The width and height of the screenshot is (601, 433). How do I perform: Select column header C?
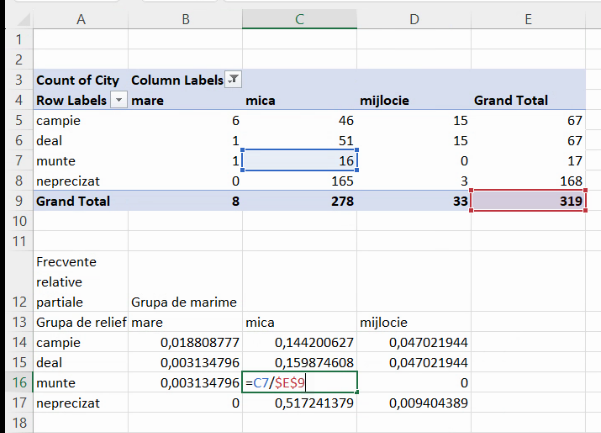coord(299,19)
